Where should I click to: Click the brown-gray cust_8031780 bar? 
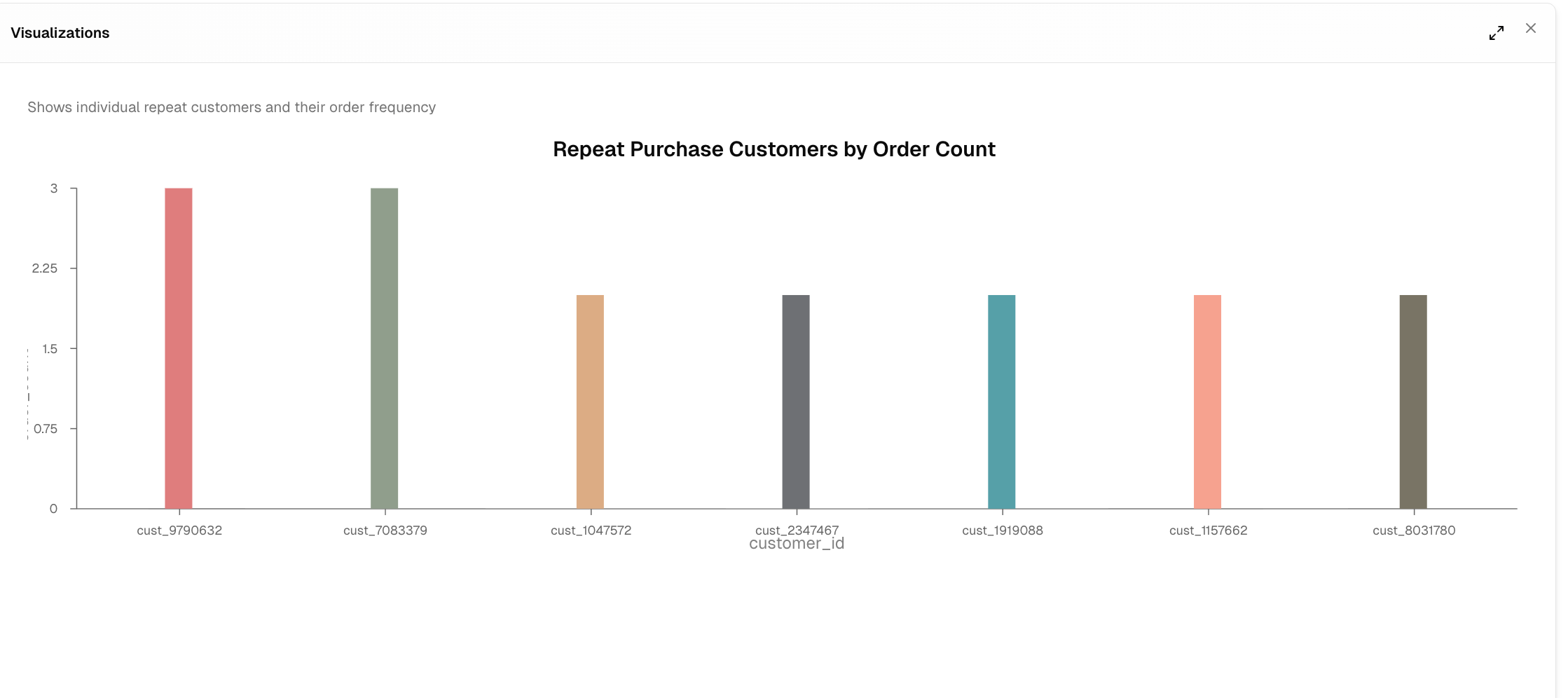coord(1413,402)
